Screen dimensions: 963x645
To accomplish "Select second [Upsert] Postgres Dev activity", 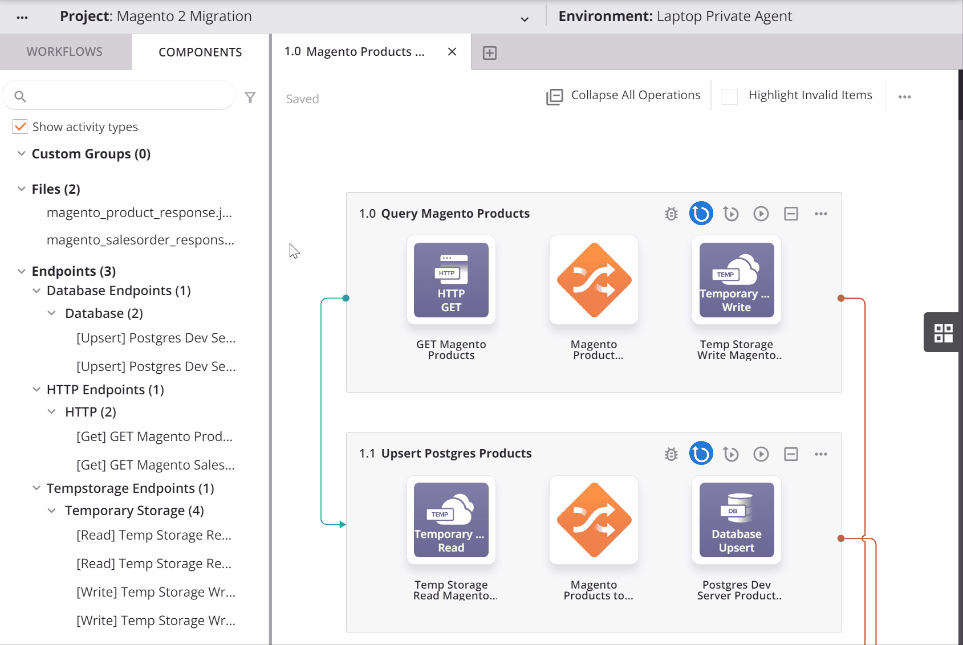I will (x=156, y=366).
